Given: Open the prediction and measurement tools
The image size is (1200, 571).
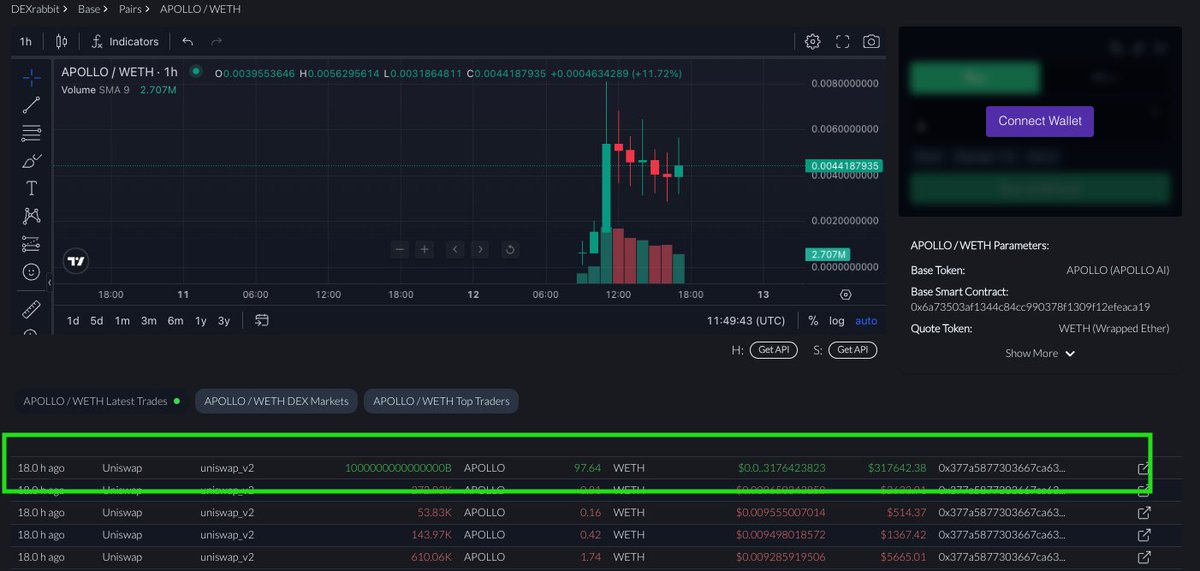Looking at the screenshot, I should [x=31, y=244].
